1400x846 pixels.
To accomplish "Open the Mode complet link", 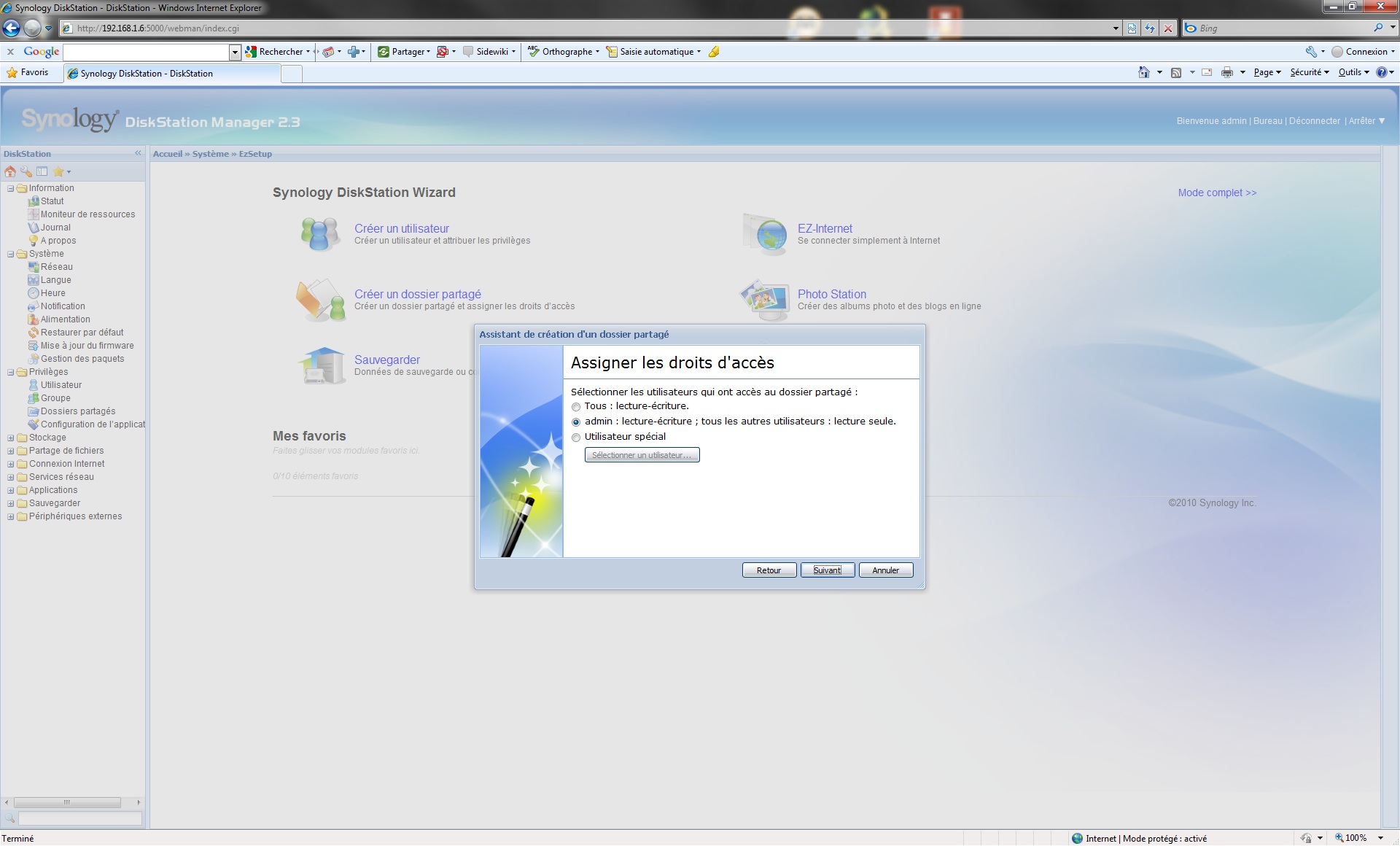I will 1217,193.
